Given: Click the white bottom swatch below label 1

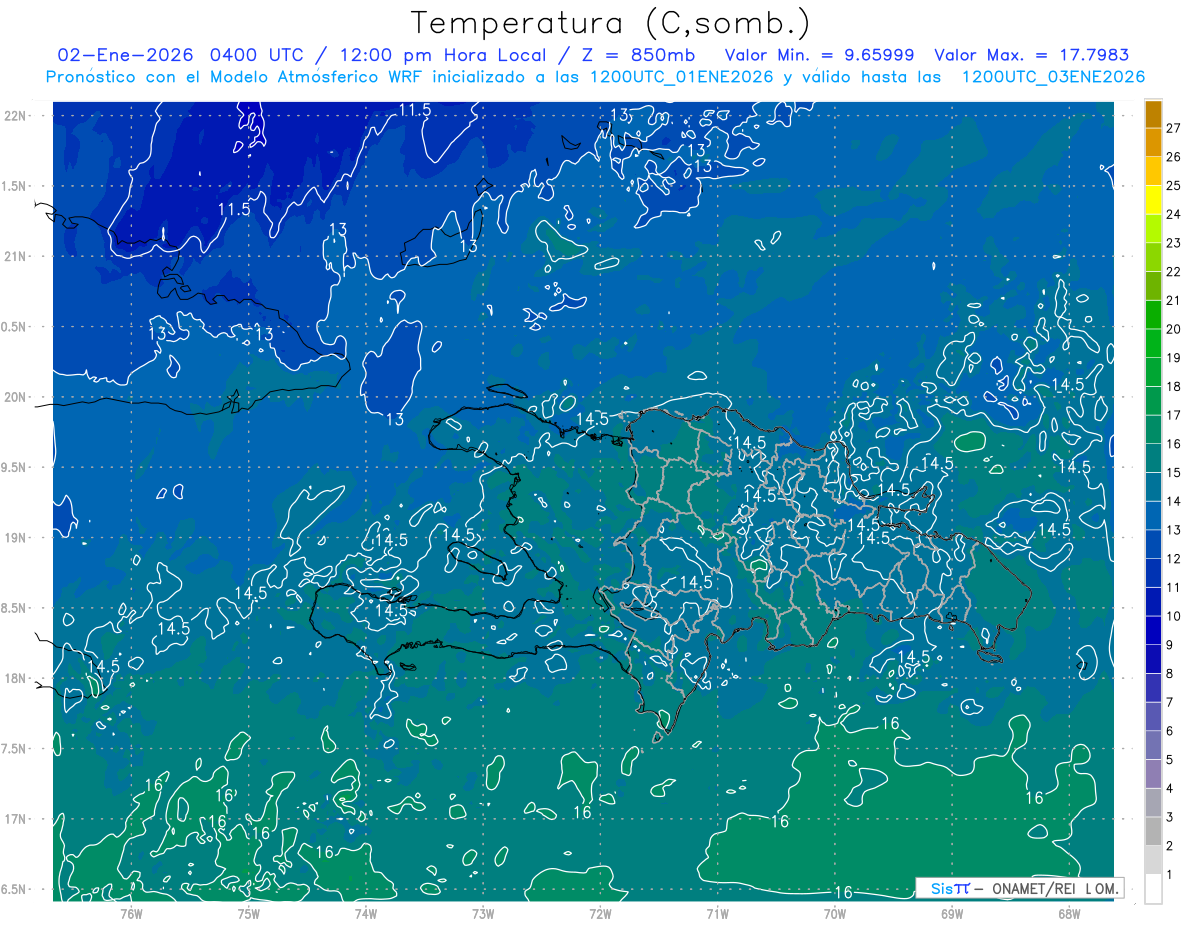Looking at the screenshot, I should (x=1153, y=889).
